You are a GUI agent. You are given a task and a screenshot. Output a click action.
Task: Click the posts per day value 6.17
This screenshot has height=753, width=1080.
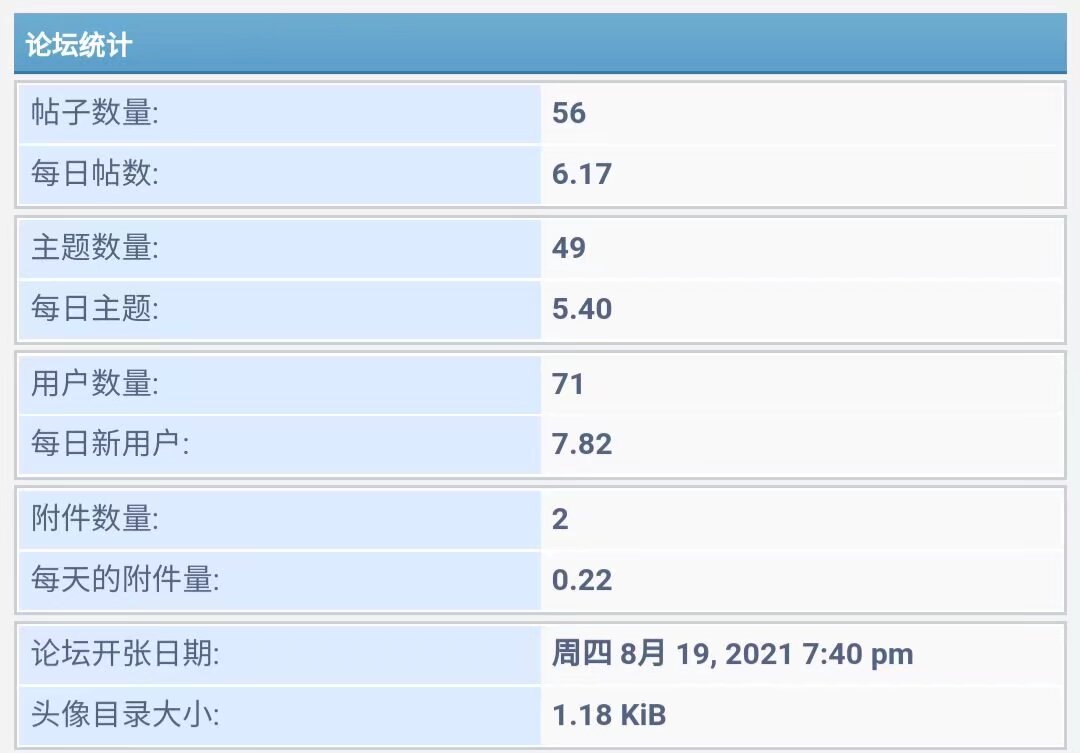581,174
